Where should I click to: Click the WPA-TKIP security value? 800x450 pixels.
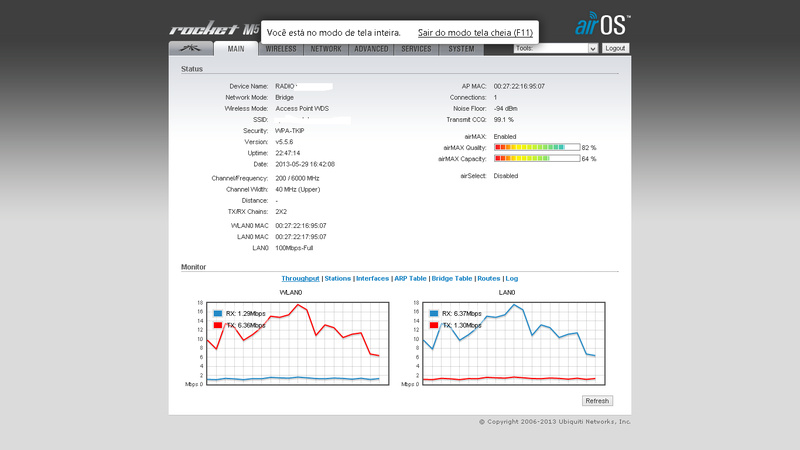[289, 131]
